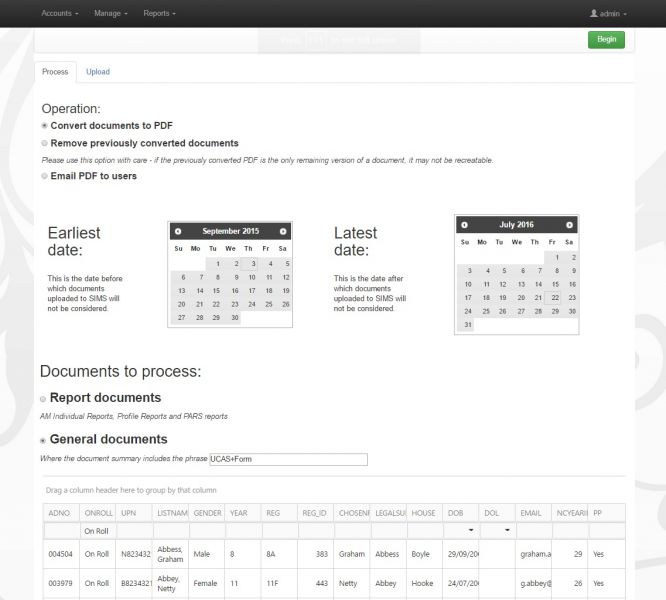This screenshot has height=600, width=666.
Task: Sort by the PP column header
Action: click(607, 513)
